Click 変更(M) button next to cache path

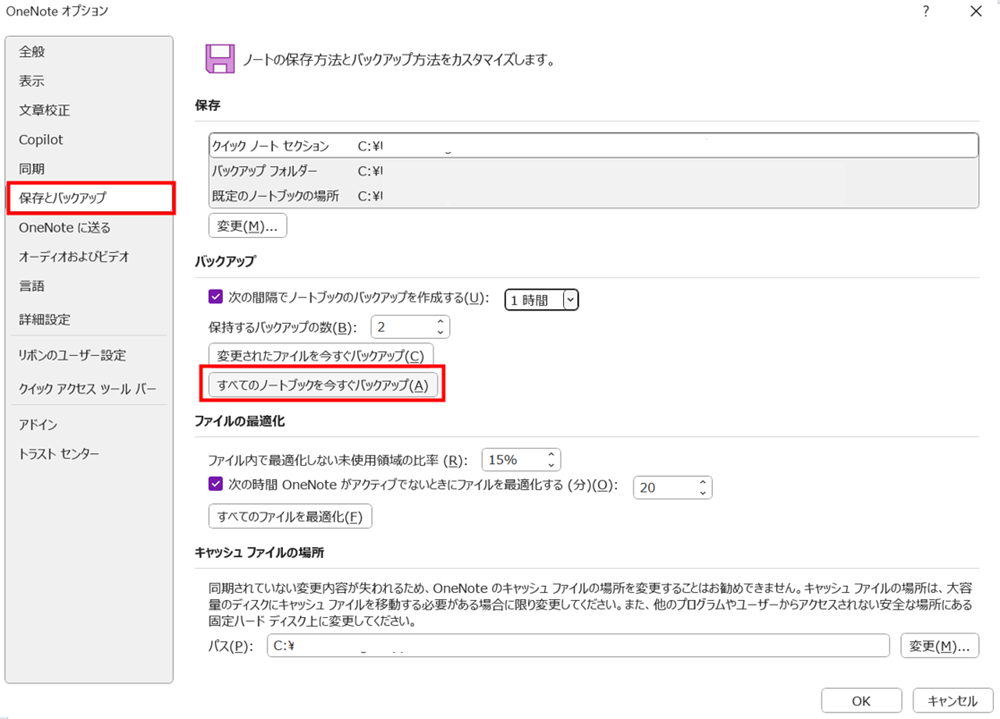939,646
